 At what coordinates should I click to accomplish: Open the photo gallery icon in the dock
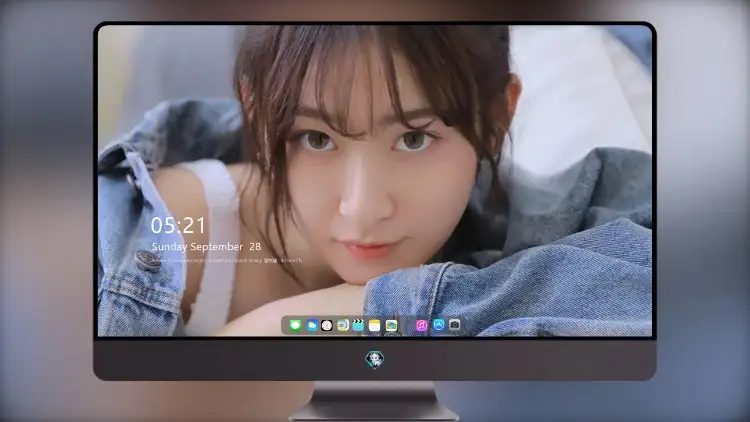pyautogui.click(x=391, y=325)
